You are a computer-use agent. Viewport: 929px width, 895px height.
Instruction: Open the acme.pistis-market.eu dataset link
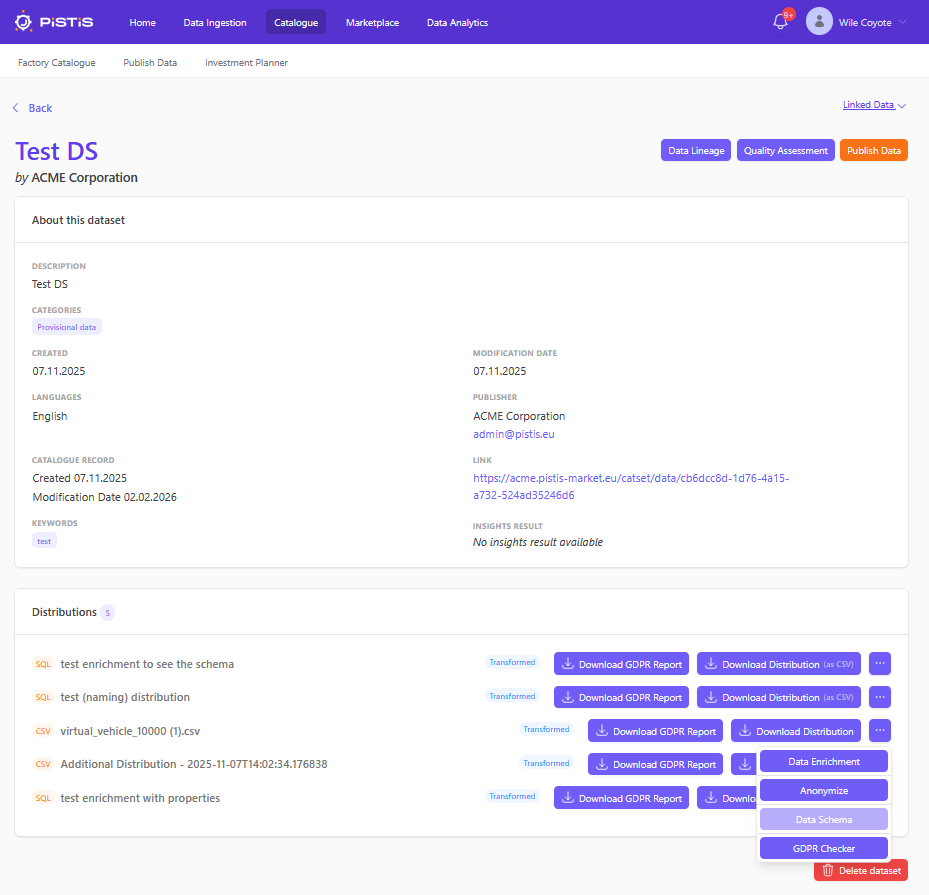pos(631,486)
